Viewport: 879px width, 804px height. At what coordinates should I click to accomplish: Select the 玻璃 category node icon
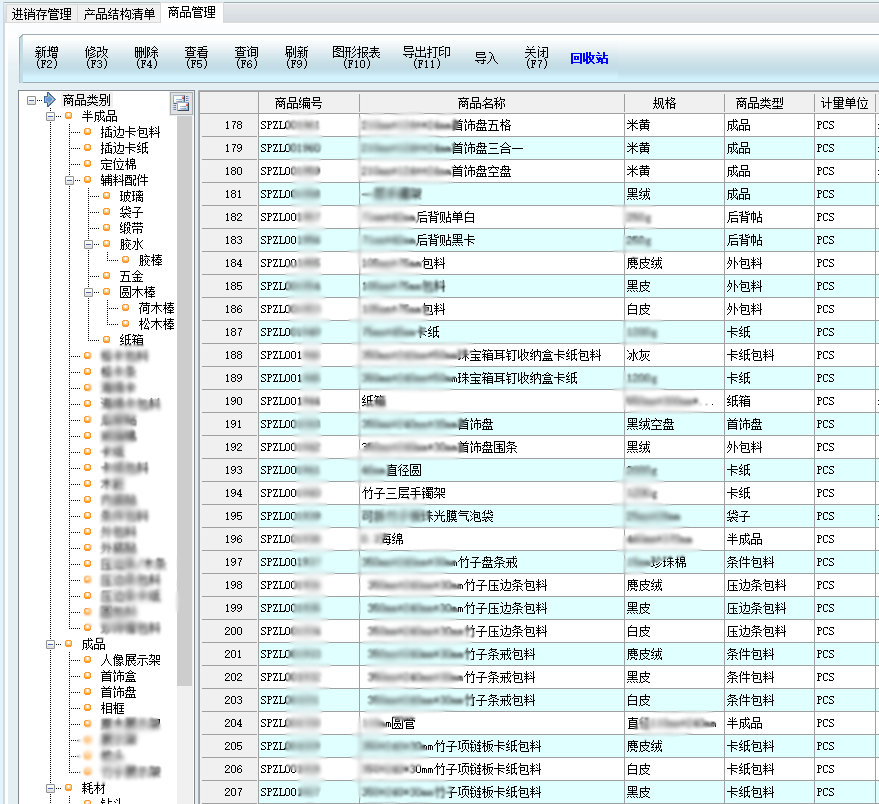coord(107,196)
